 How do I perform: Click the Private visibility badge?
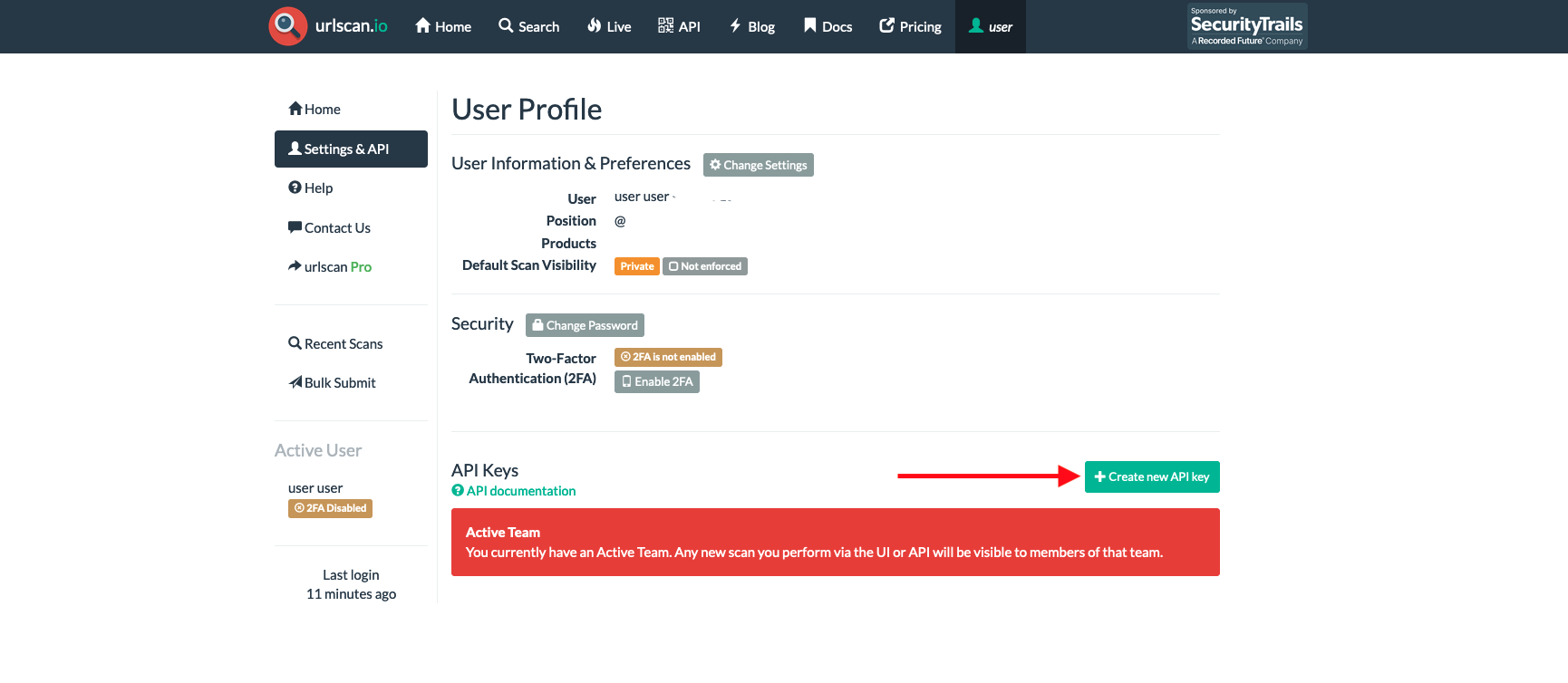coord(637,266)
